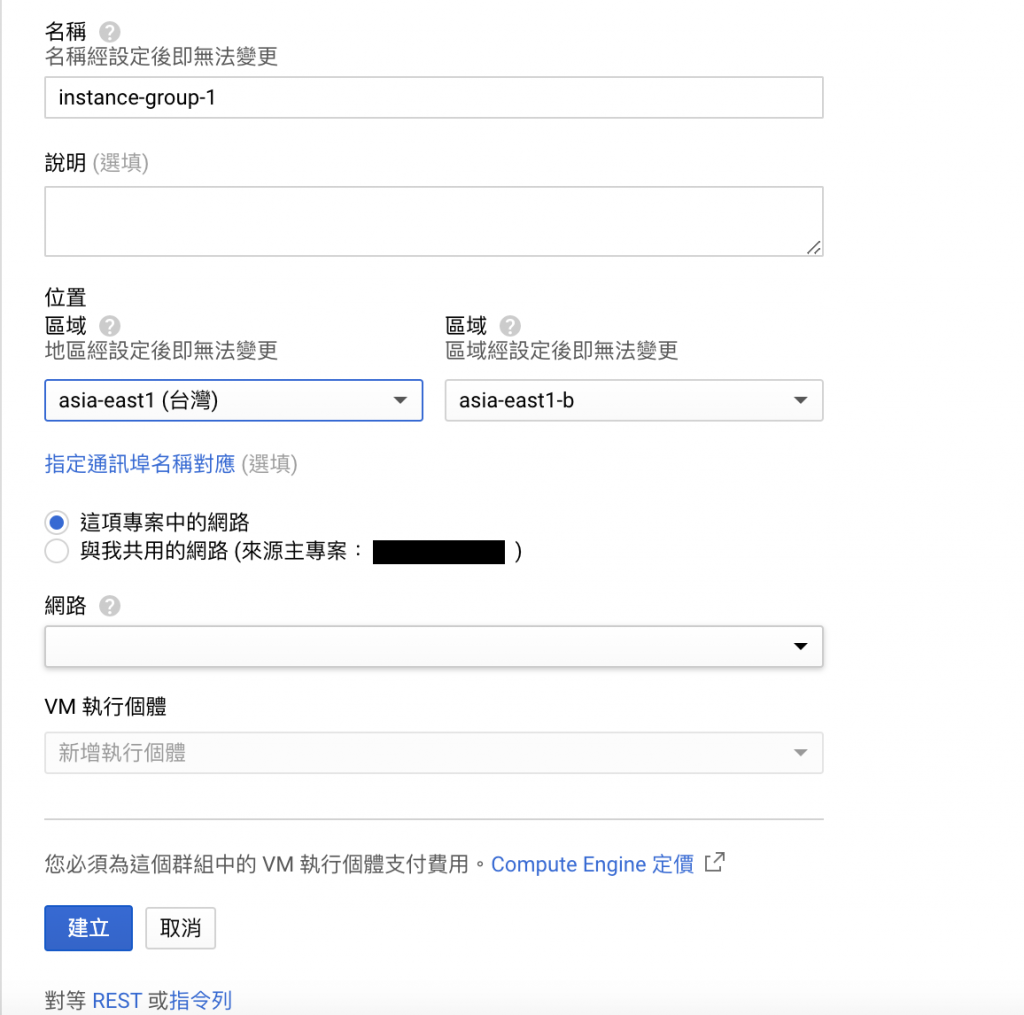Image resolution: width=1024 pixels, height=1015 pixels.
Task: Click 建立 create button
Action: tap(88, 927)
